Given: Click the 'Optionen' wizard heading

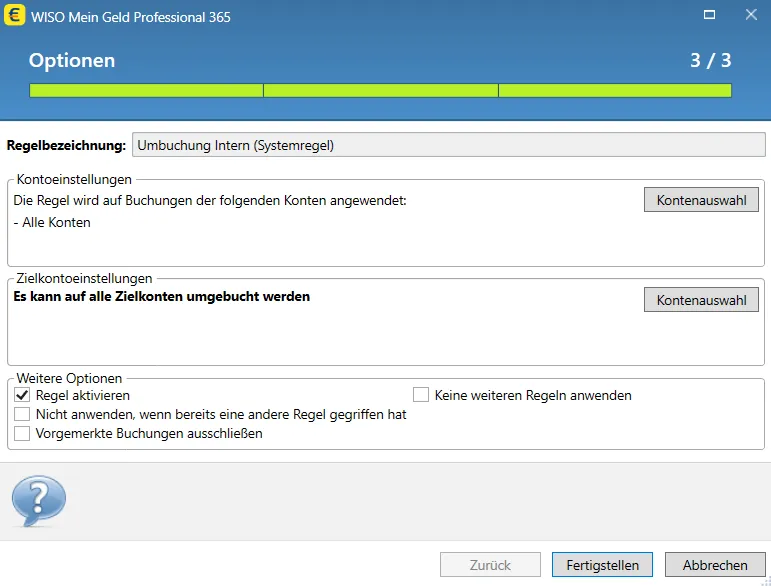Looking at the screenshot, I should (72, 60).
